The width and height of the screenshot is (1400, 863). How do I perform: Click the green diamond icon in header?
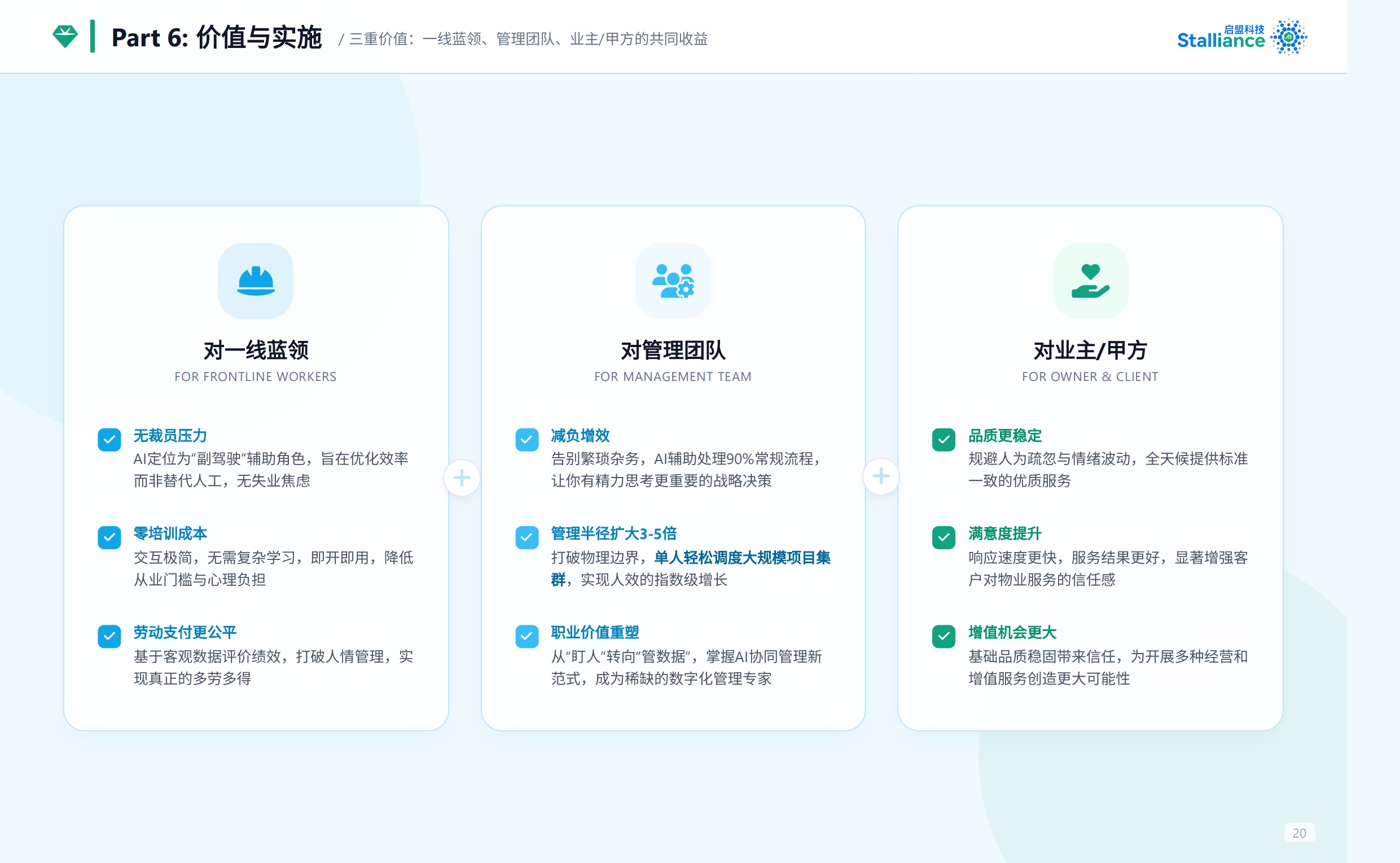65,37
